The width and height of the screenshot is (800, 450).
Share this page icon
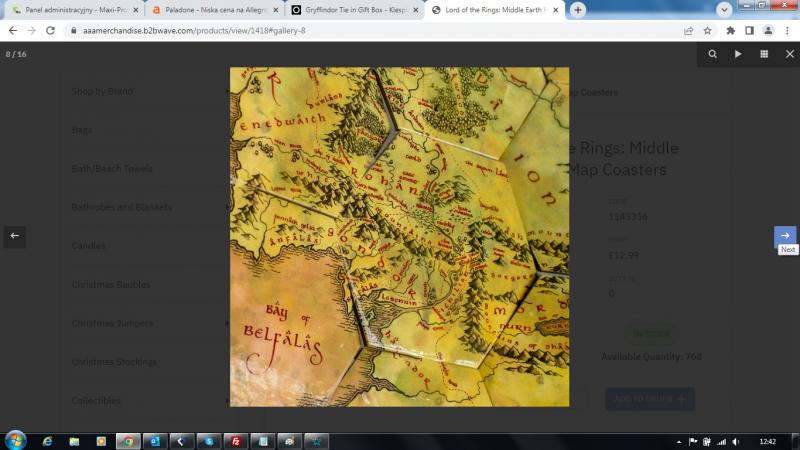[x=688, y=31]
